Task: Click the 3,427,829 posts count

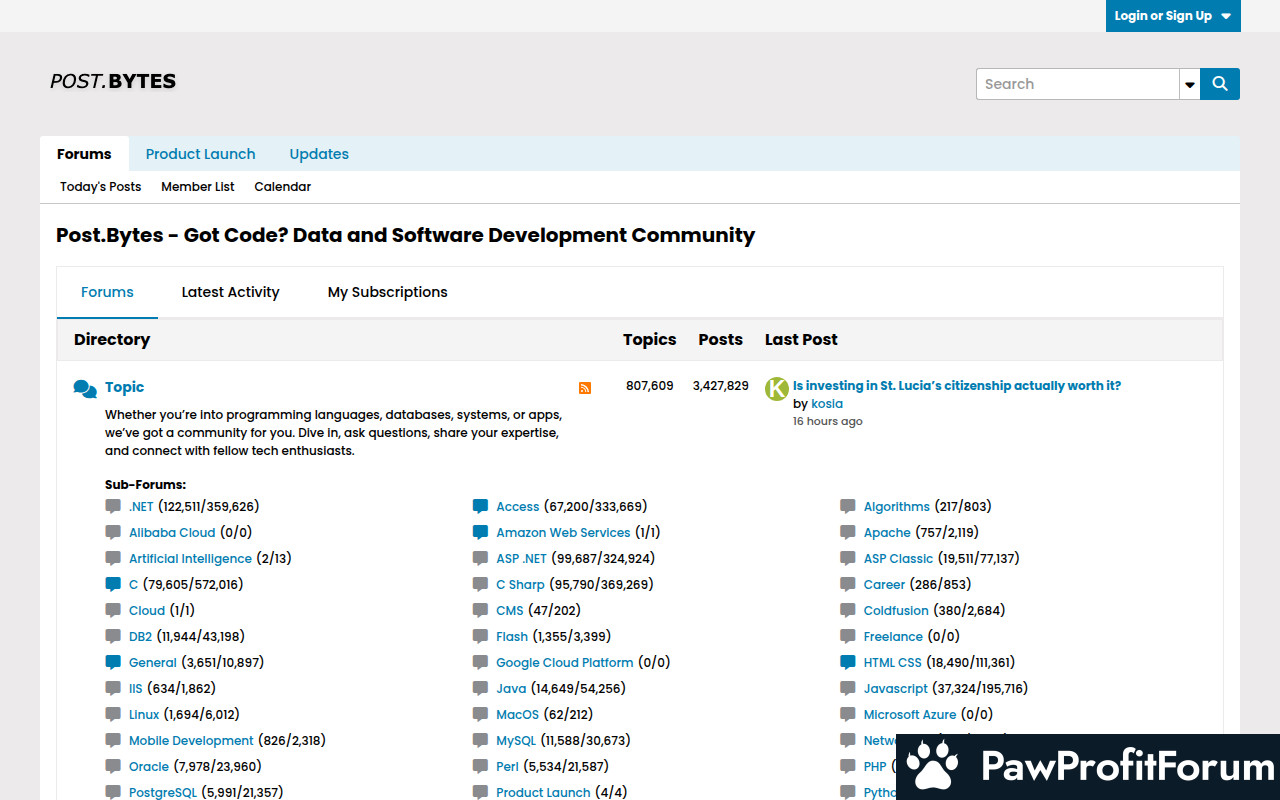Action: click(721, 385)
